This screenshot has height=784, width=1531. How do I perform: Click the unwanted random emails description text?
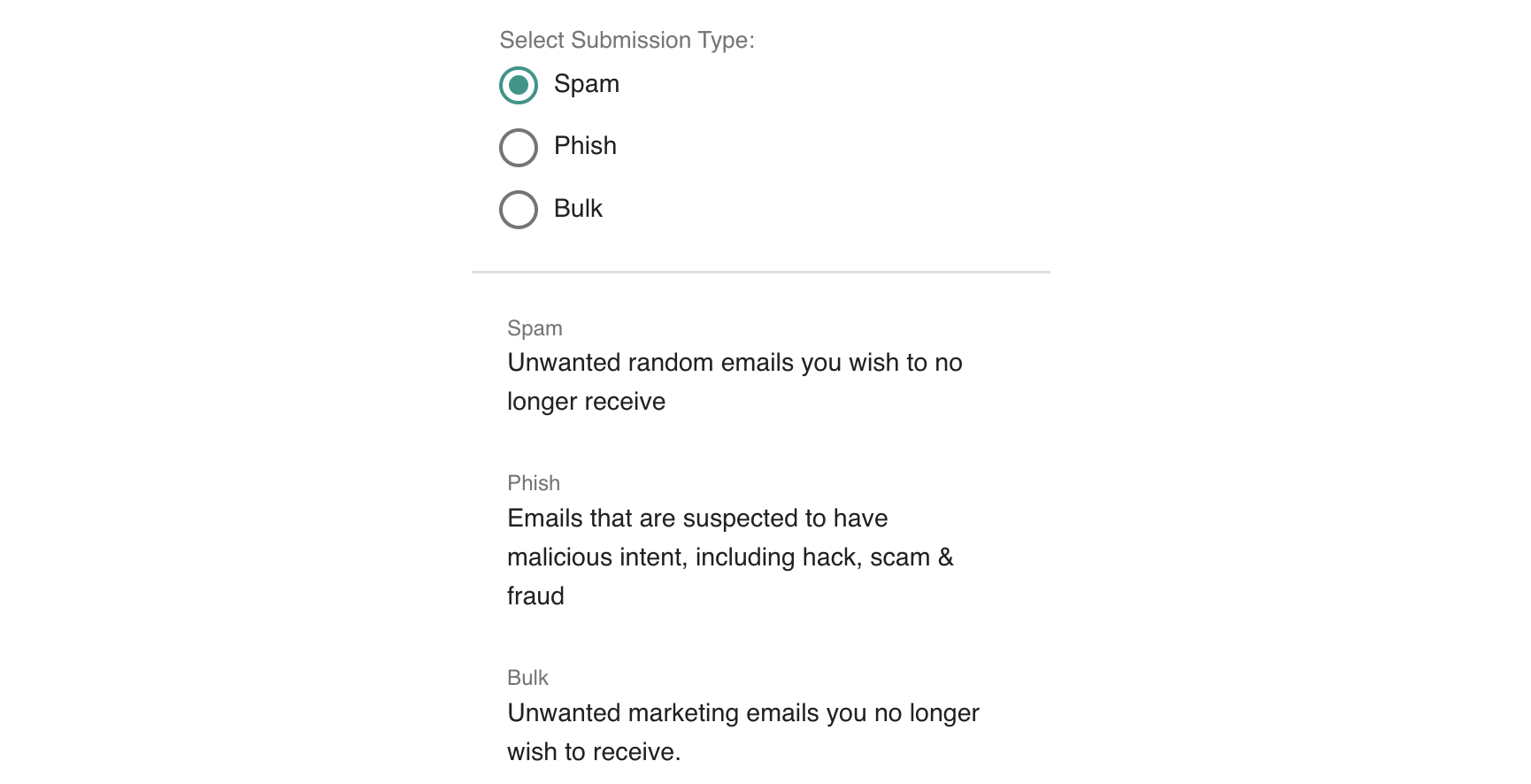[x=735, y=380]
